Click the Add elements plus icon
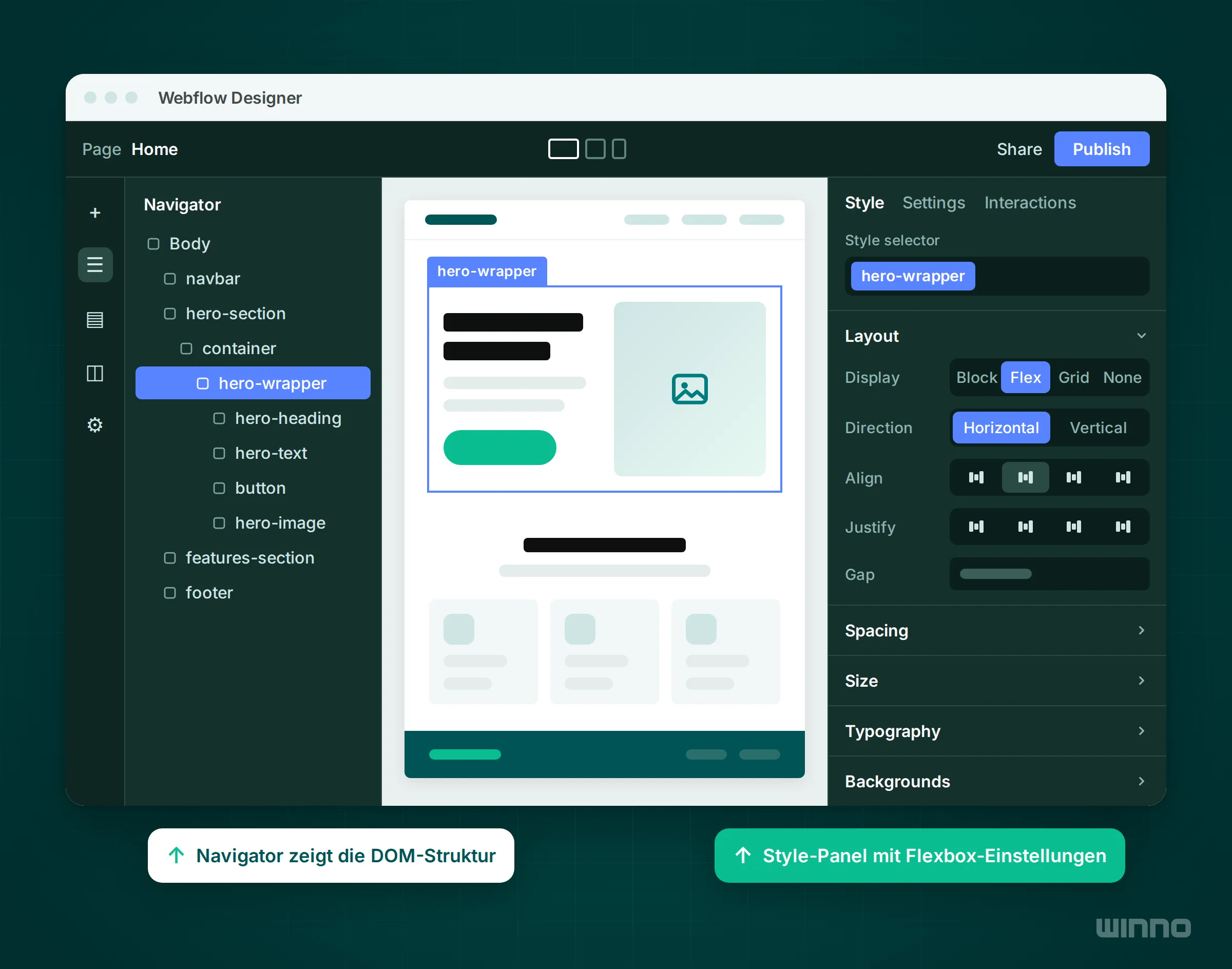Viewport: 1232px width, 969px height. [95, 213]
